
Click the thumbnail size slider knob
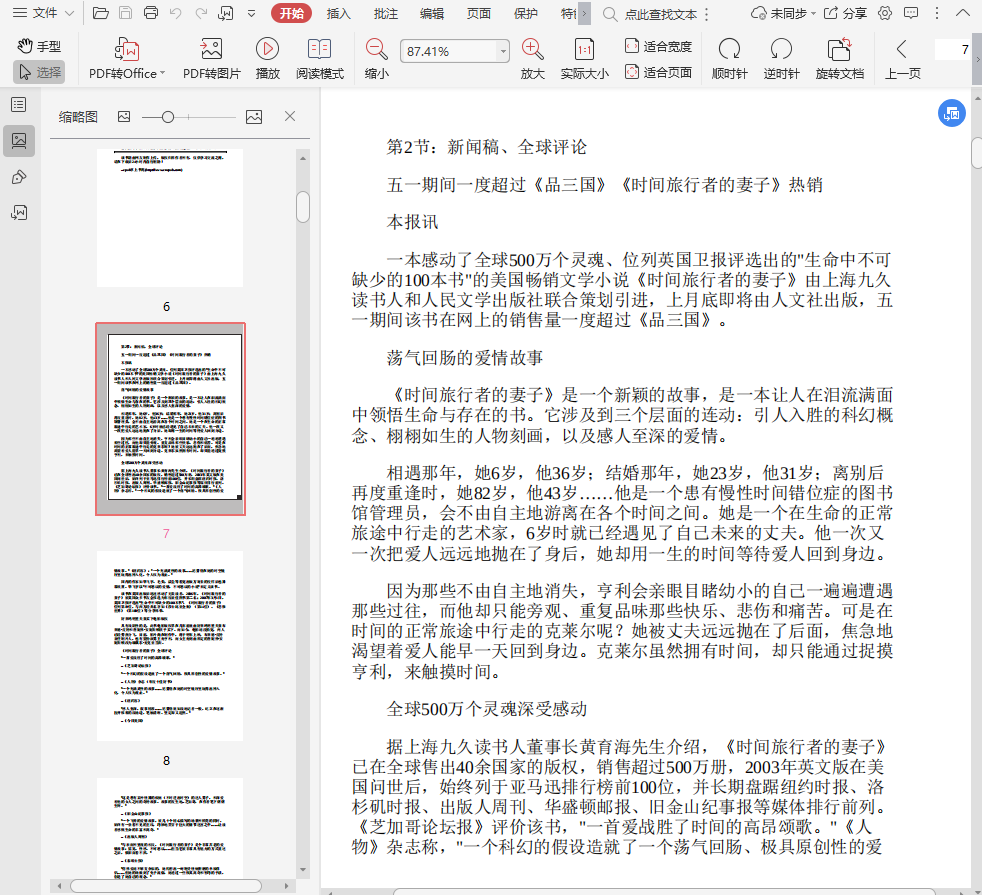[167, 117]
